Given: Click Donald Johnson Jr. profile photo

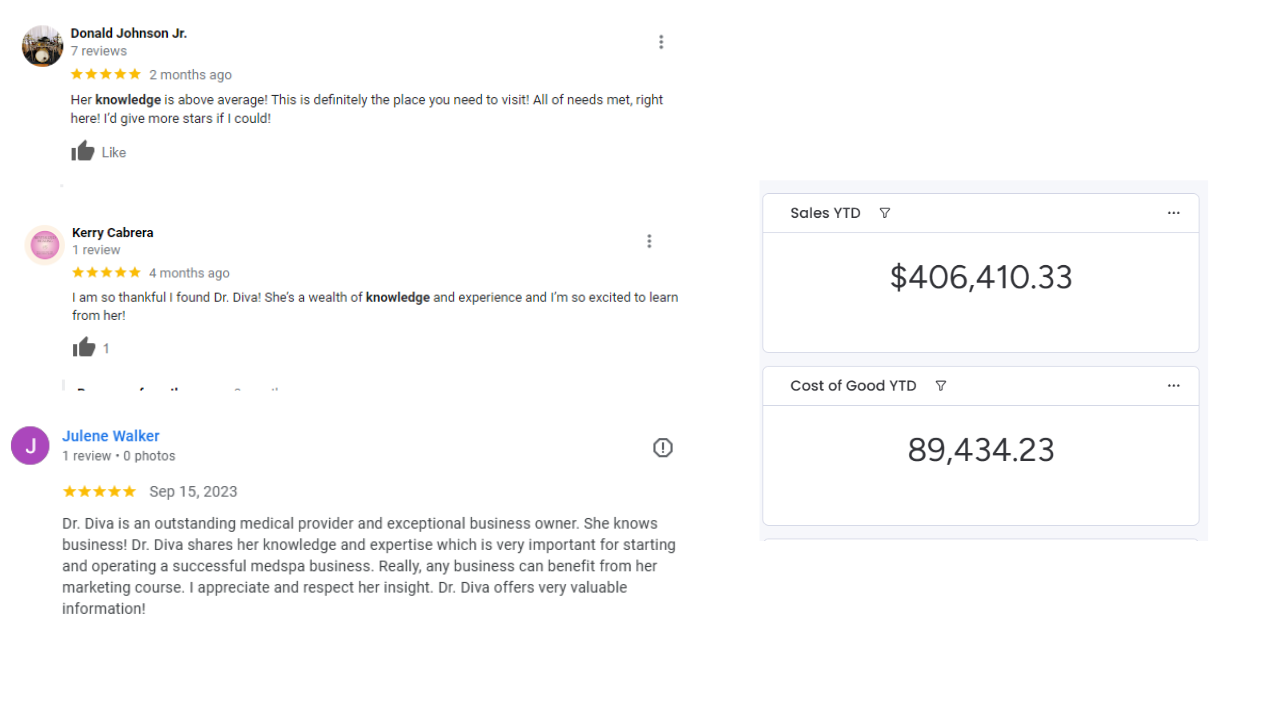Looking at the screenshot, I should click(43, 46).
